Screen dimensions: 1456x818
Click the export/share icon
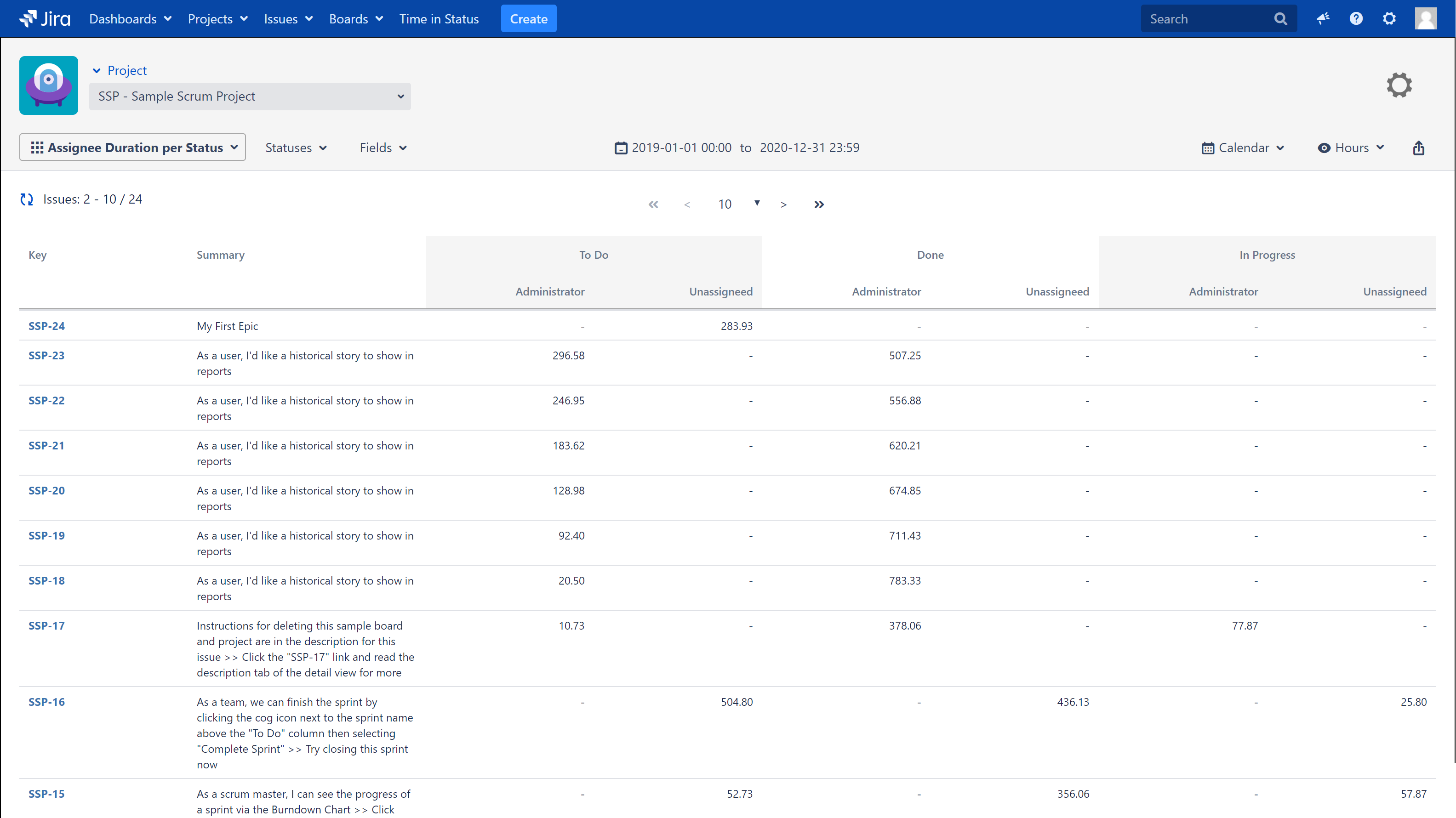pos(1418,148)
